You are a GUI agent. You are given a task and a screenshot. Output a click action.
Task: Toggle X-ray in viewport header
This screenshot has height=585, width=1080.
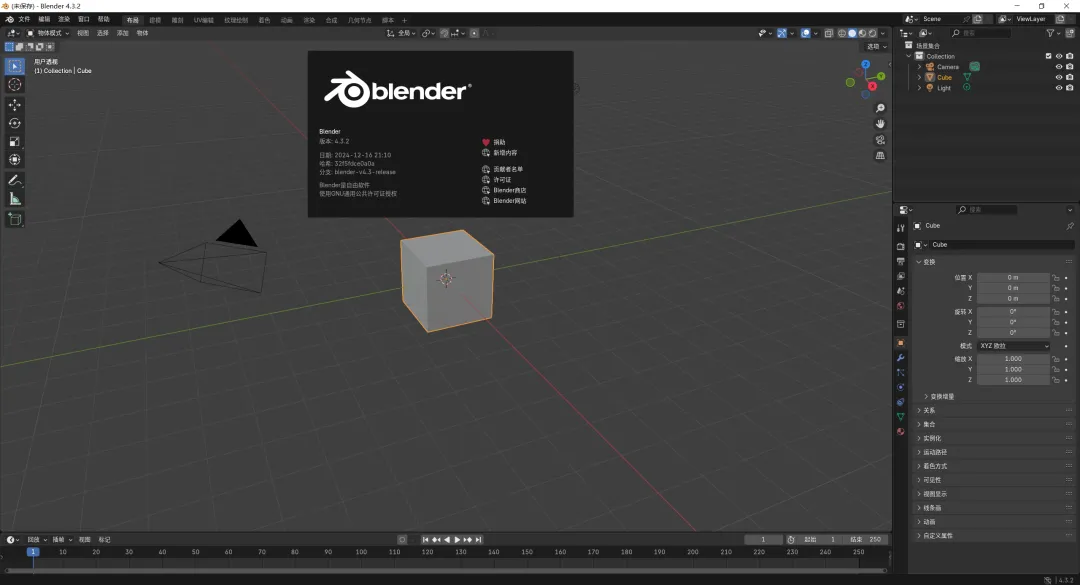pyautogui.click(x=829, y=33)
